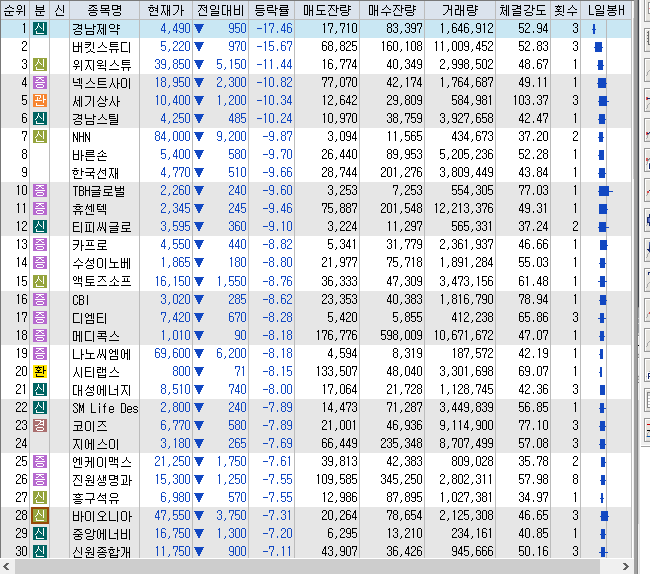Select stock name SM Life Des
Image resolution: width=650 pixels, height=574 pixels.
105,408
